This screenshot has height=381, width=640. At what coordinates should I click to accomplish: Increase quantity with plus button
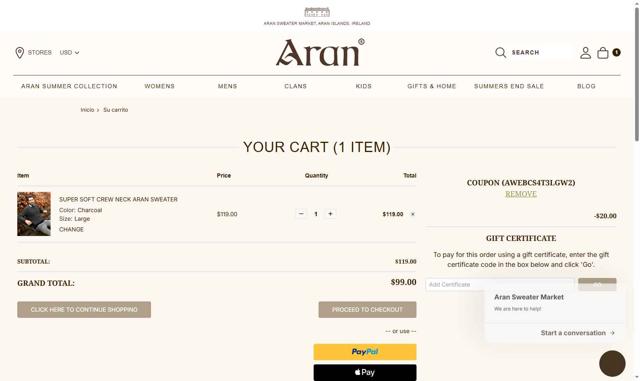coord(330,214)
